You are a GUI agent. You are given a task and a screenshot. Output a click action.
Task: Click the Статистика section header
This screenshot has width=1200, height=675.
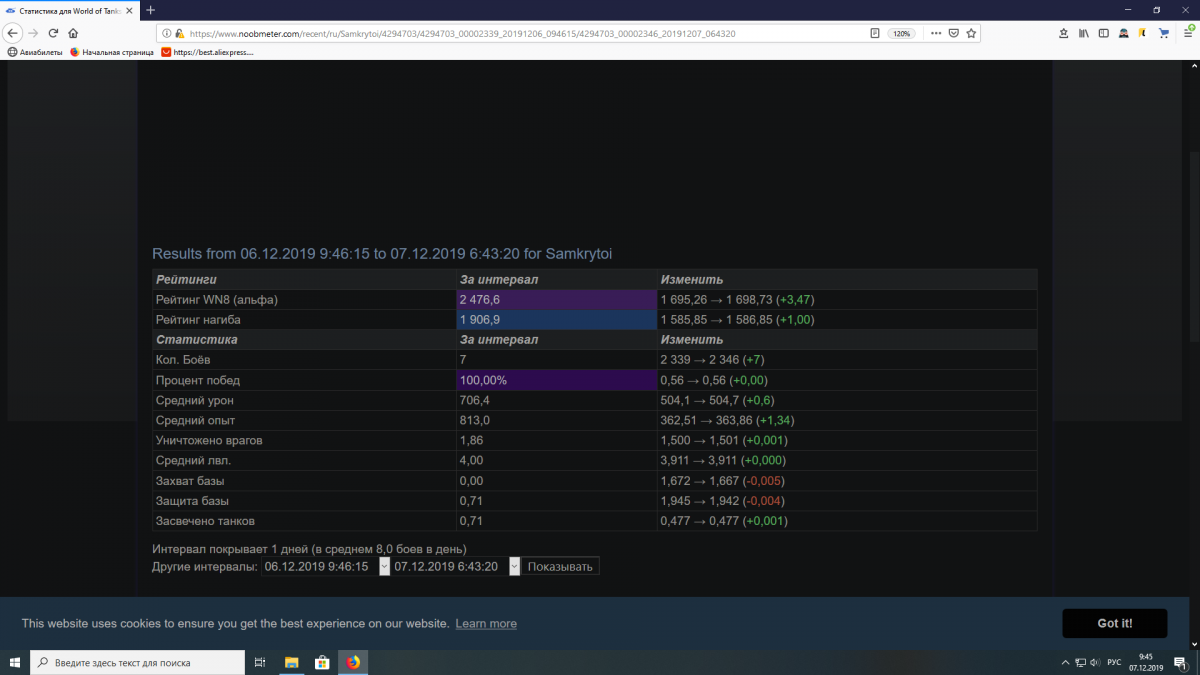(196, 340)
